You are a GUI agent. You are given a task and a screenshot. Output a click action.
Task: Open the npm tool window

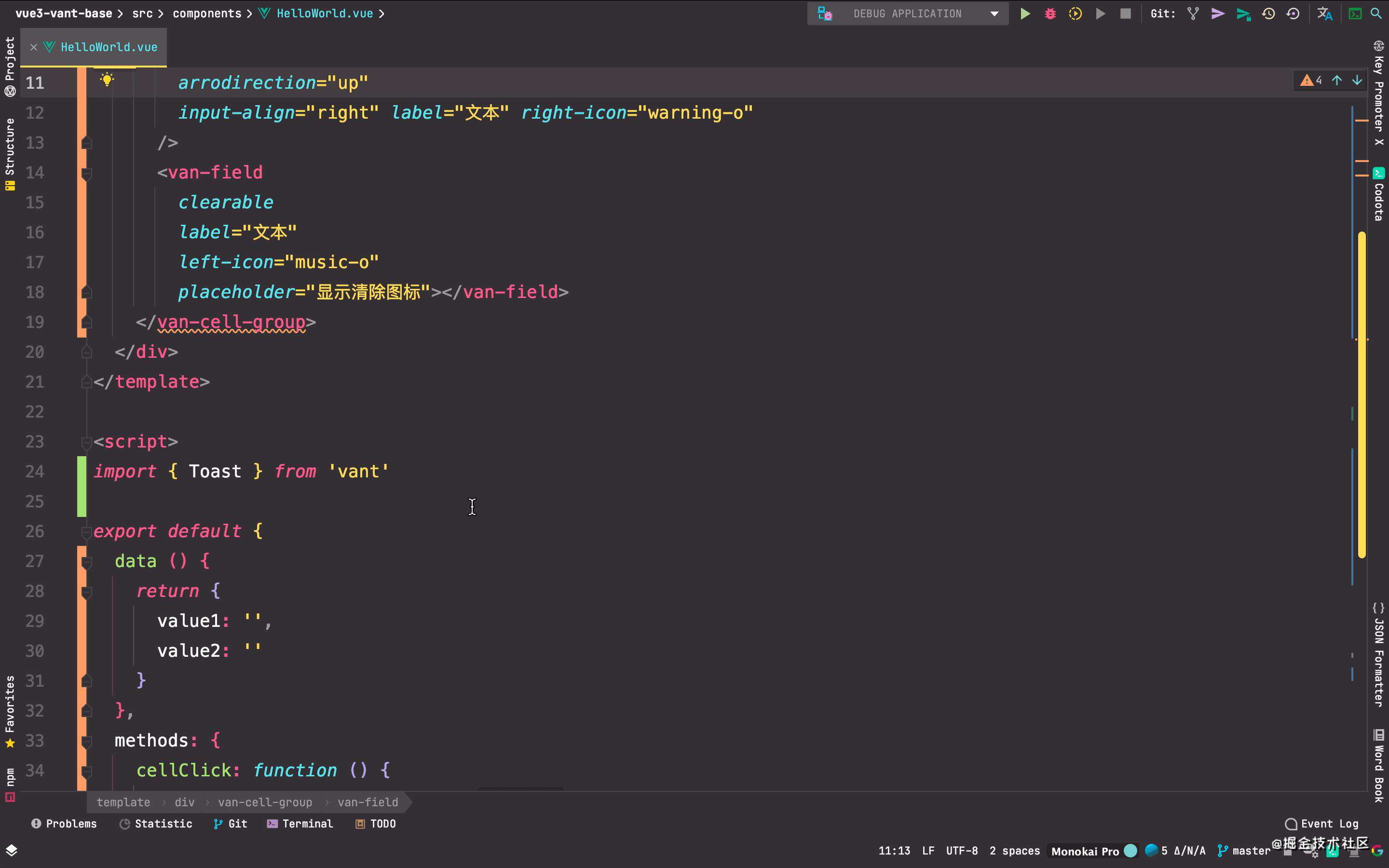10,784
